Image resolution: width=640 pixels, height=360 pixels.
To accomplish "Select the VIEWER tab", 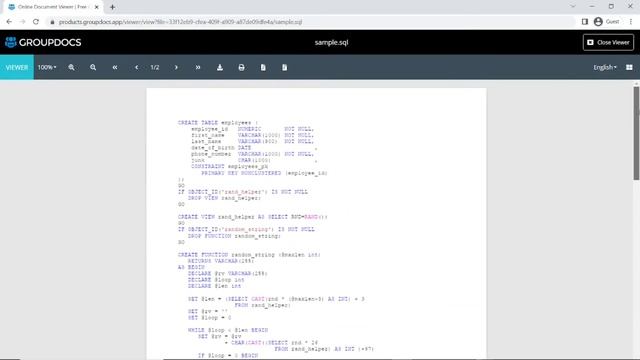I will [17, 67].
